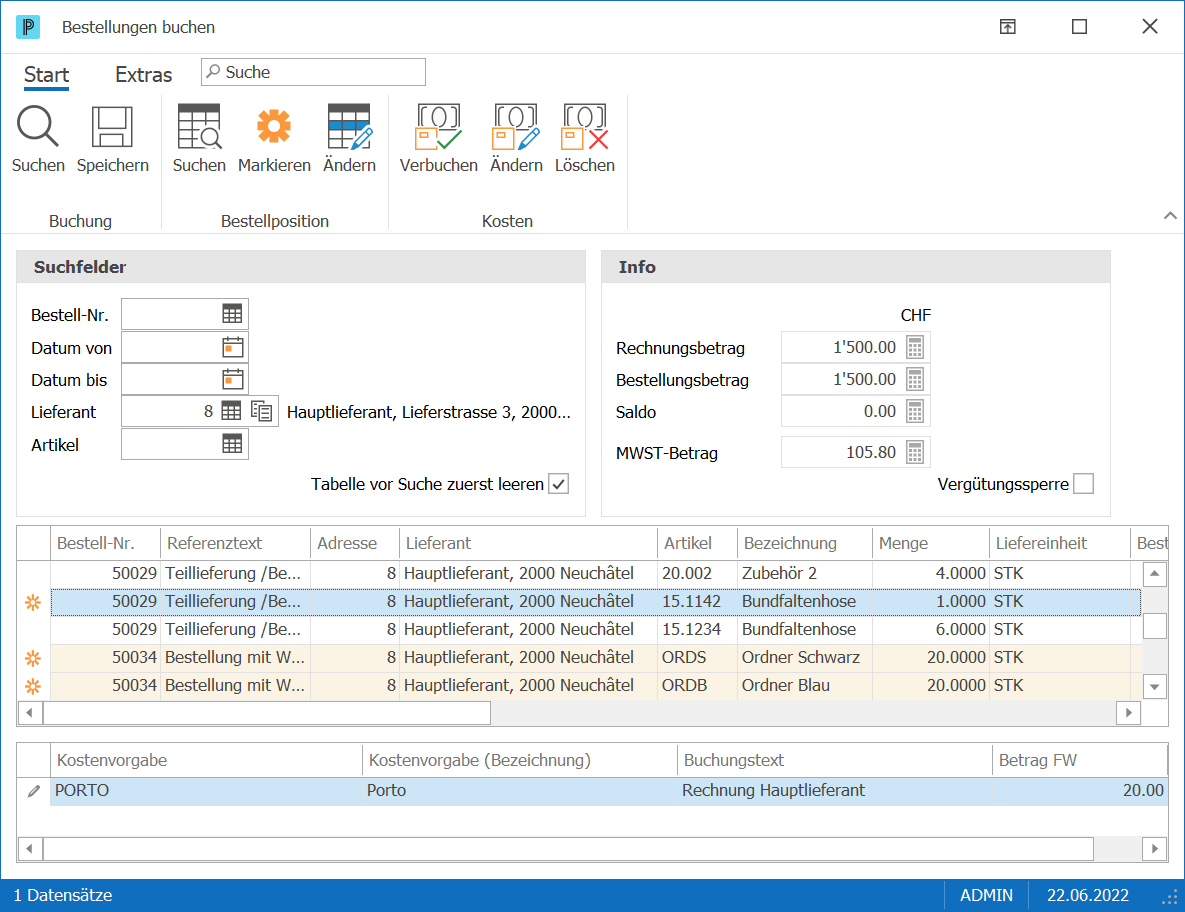This screenshot has width=1185, height=912.
Task: Sort by the Lieferant column header
Action: (528, 543)
